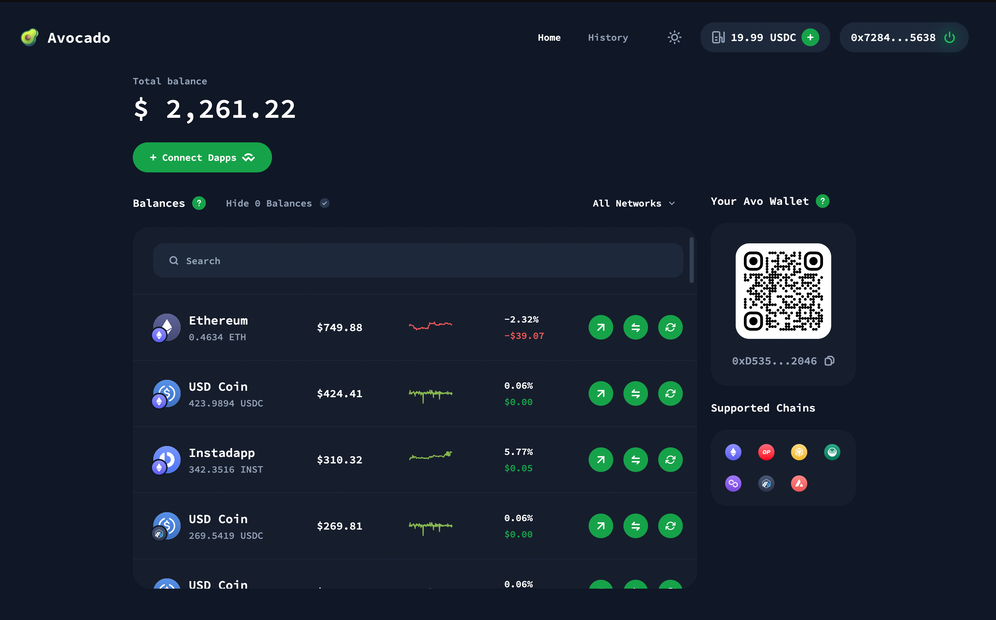Click the Supported Chains heading
The image size is (996, 620).
coord(763,408)
